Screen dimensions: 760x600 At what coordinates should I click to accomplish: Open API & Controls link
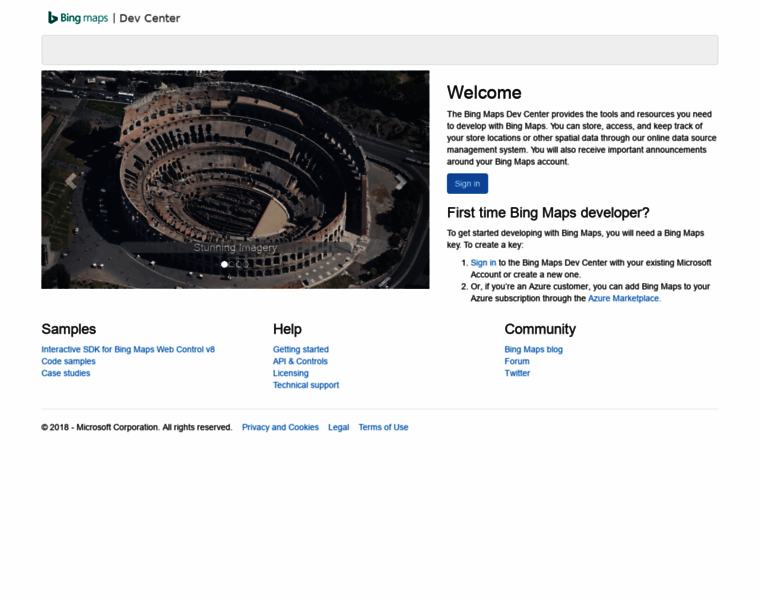click(300, 362)
